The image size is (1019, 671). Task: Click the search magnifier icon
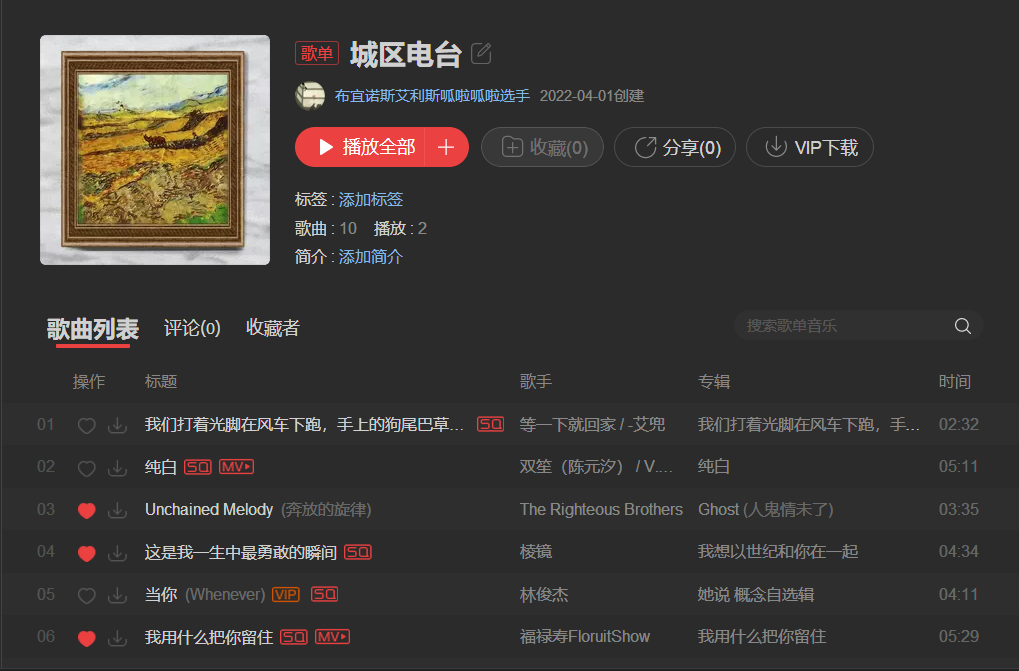point(962,326)
